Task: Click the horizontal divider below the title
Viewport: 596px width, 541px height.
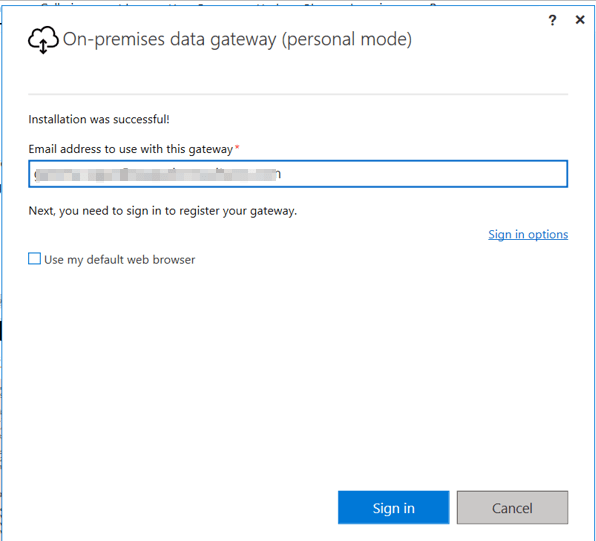Action: click(298, 94)
